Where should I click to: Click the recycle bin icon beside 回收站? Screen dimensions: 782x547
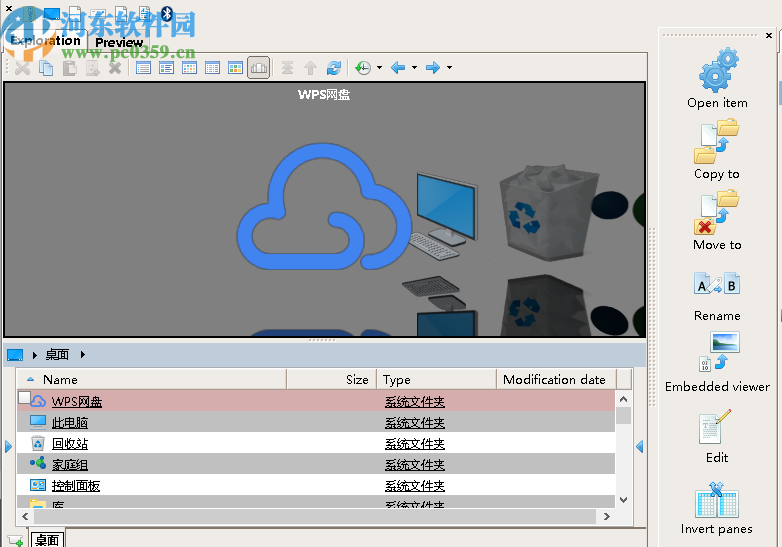coord(38,443)
